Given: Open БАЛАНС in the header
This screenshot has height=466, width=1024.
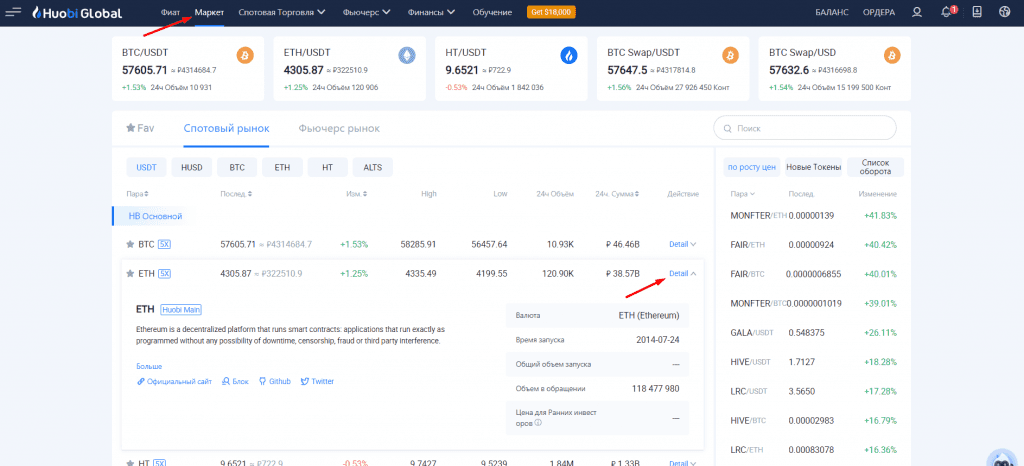Looking at the screenshot, I should coord(832,12).
